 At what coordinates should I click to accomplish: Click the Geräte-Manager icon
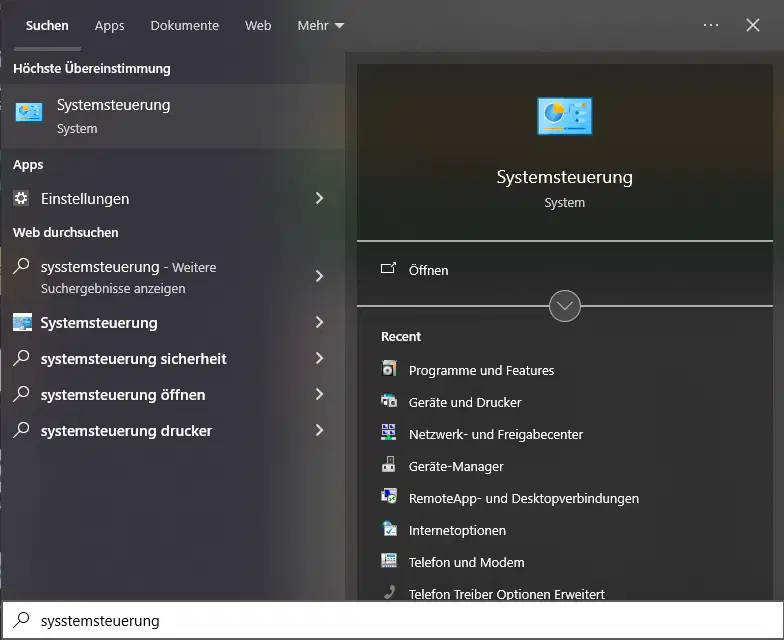pos(389,464)
